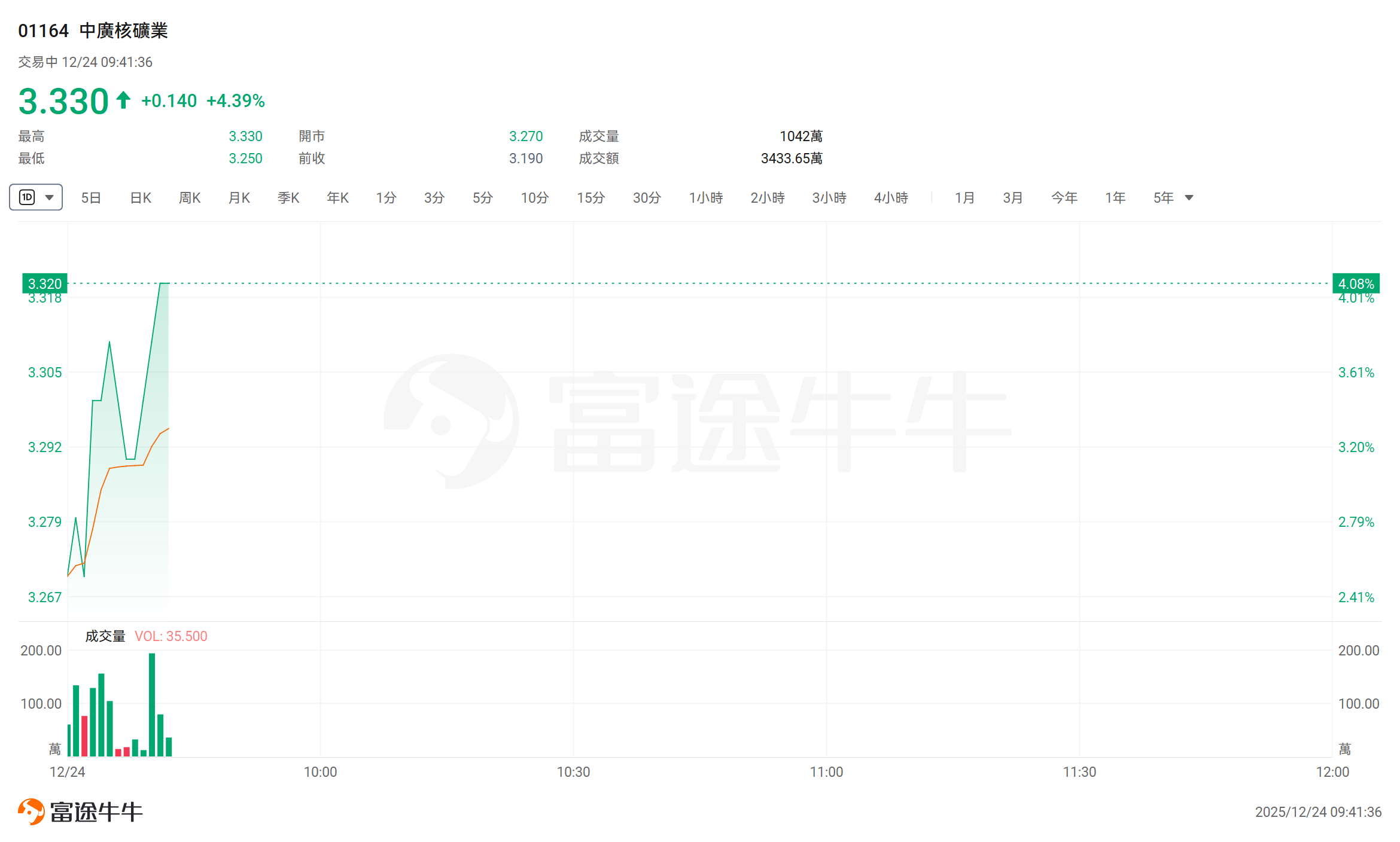Expand the 5年 range dropdown arrow
The image size is (1400, 842).
(x=1189, y=198)
